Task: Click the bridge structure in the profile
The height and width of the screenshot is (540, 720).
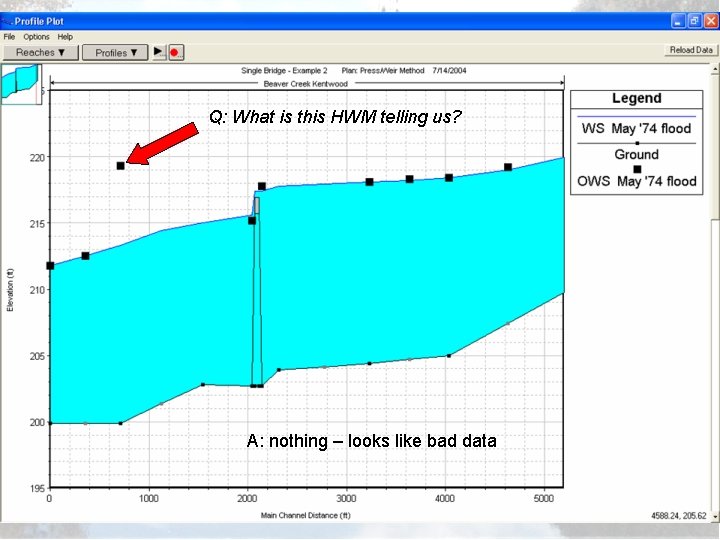Action: pos(256,292)
